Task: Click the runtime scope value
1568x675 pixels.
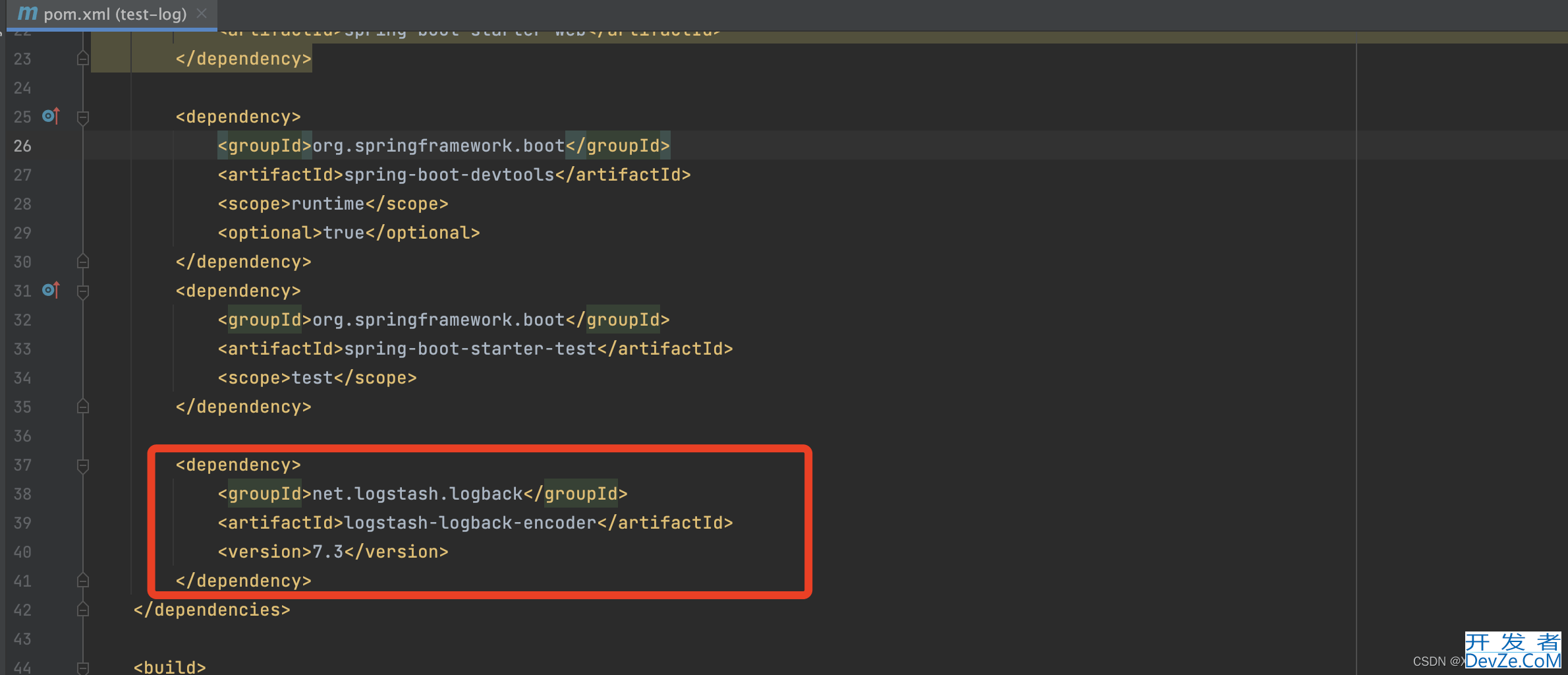Action: 328,204
